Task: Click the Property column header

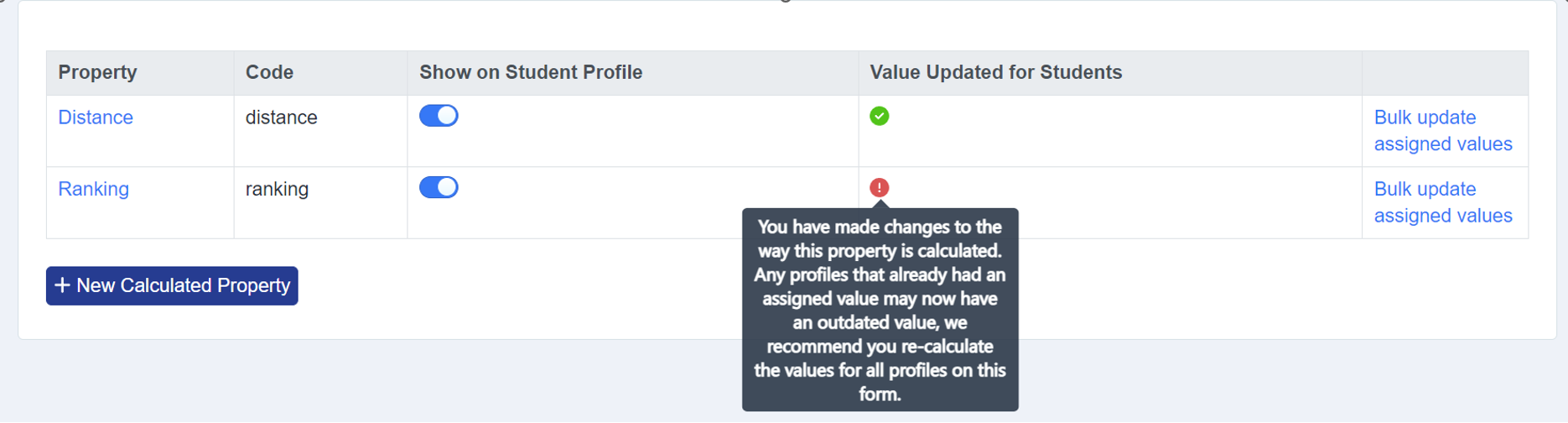Action: point(97,72)
